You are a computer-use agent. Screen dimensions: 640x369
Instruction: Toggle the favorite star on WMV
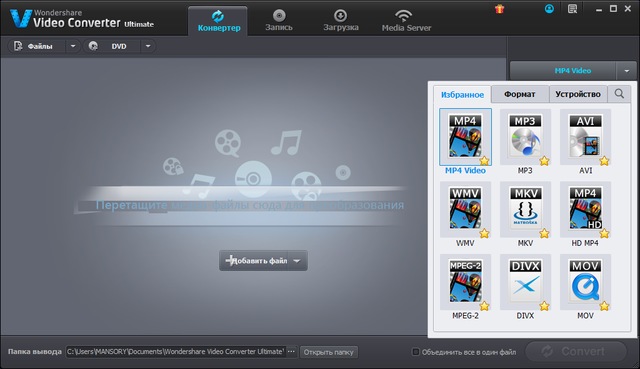pos(484,233)
